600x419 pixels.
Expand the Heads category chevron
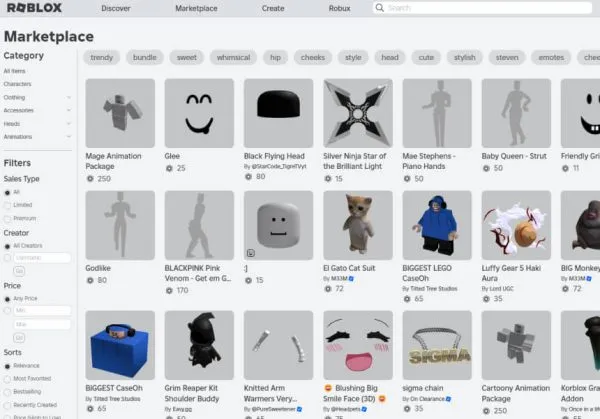pyautogui.click(x=69, y=124)
